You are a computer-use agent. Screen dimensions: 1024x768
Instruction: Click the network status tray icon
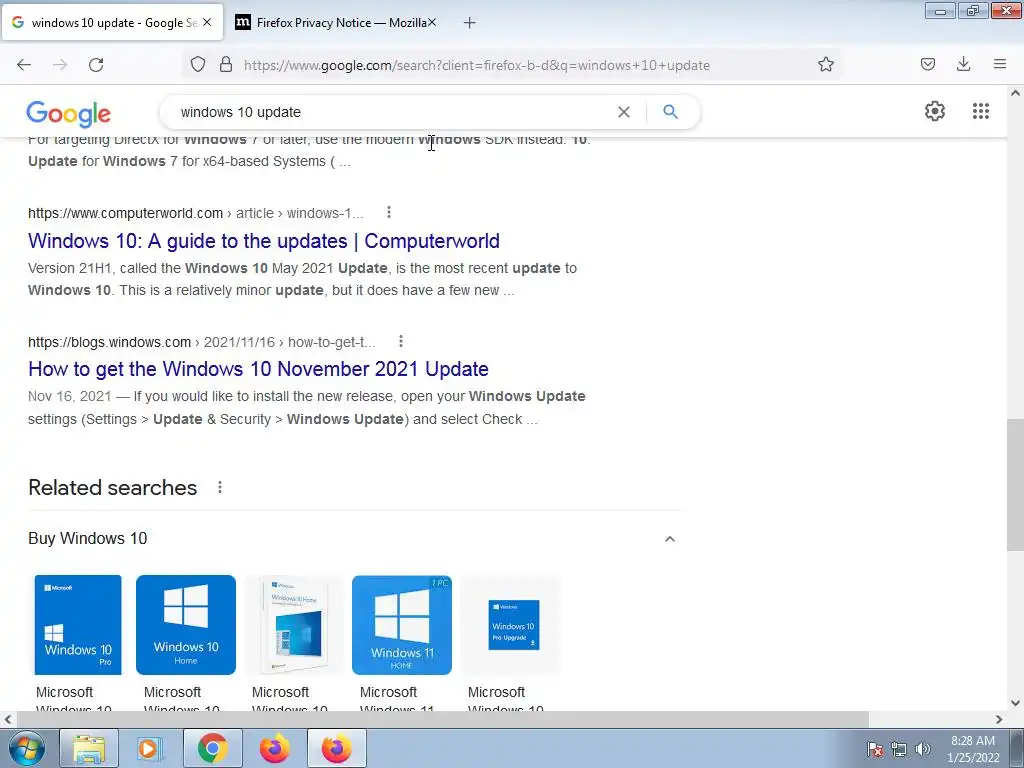[x=899, y=749]
